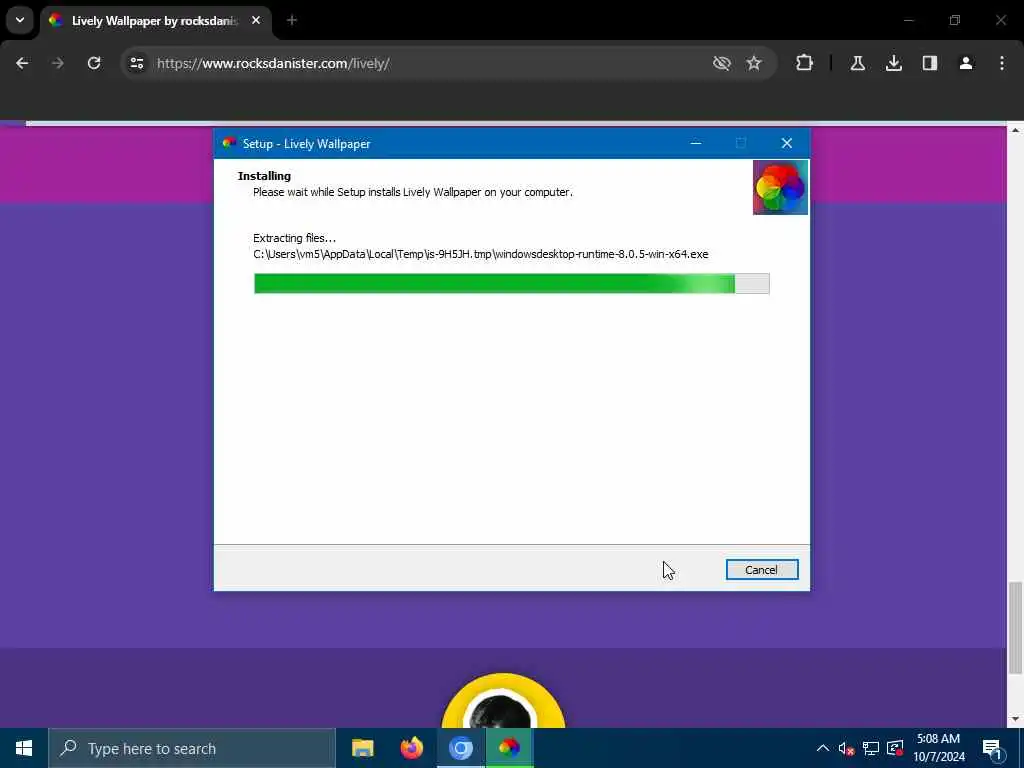
Task: Click the webpage vertical scrollbar thumb
Action: (x=1015, y=627)
